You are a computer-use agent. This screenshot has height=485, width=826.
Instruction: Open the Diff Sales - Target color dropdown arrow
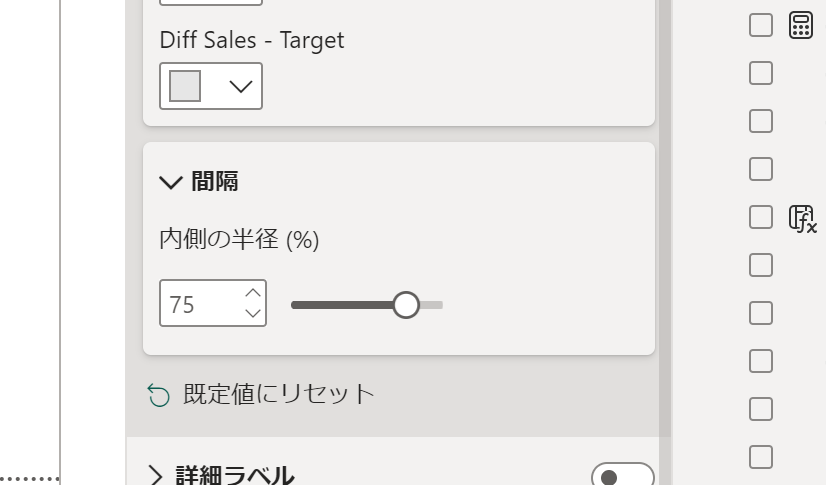coord(241,86)
